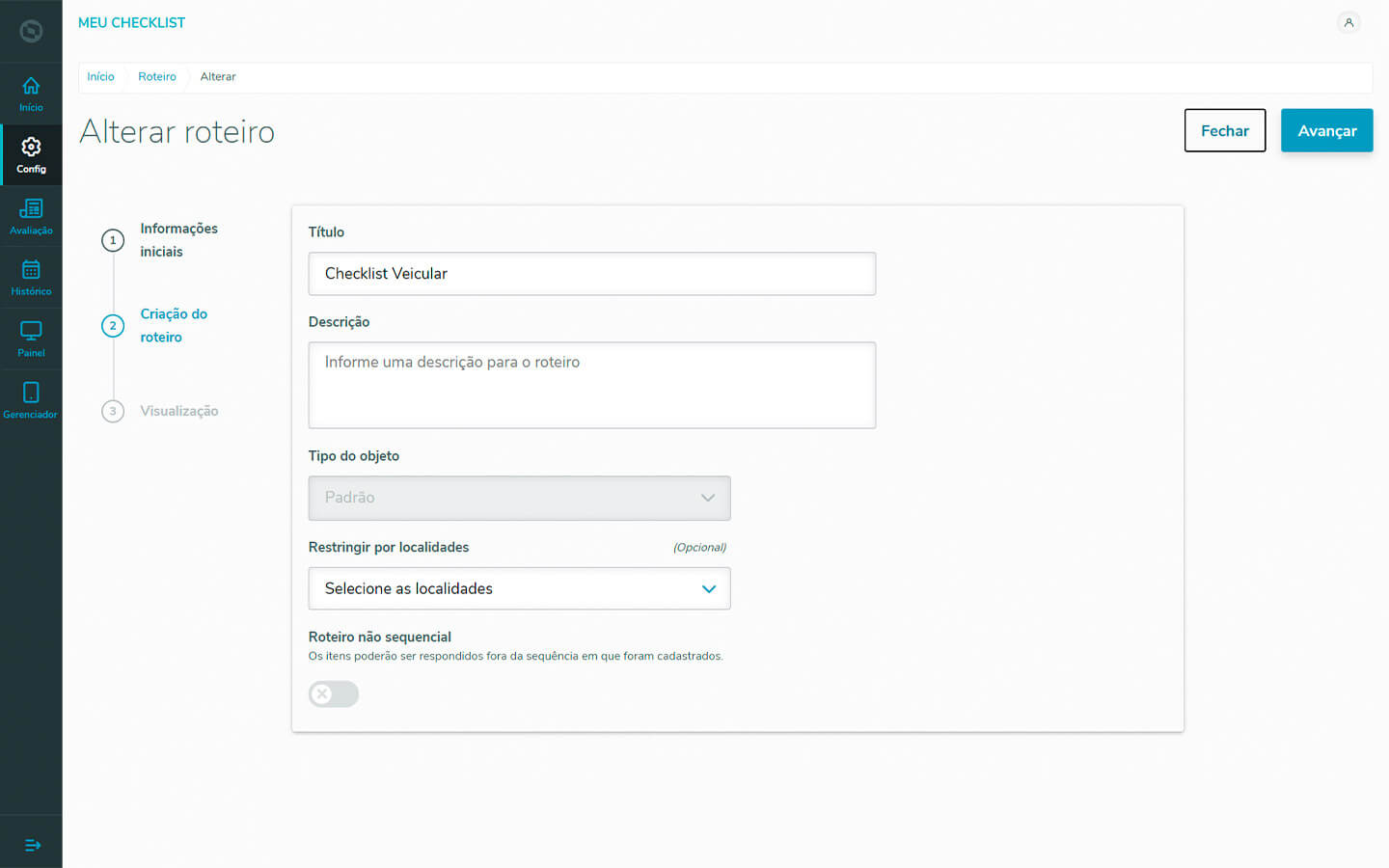Go to the Painel monitor icon
This screenshot has width=1389, height=868.
coord(31,339)
